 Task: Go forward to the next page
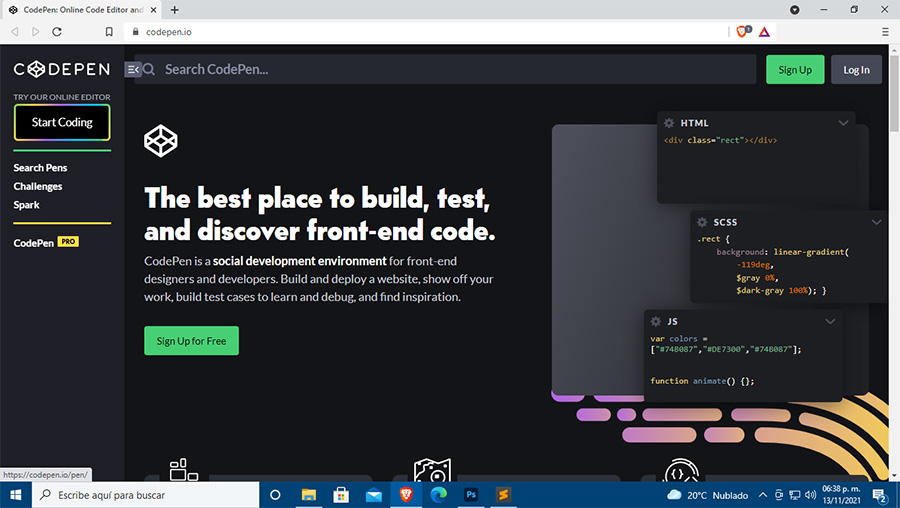coord(36,32)
